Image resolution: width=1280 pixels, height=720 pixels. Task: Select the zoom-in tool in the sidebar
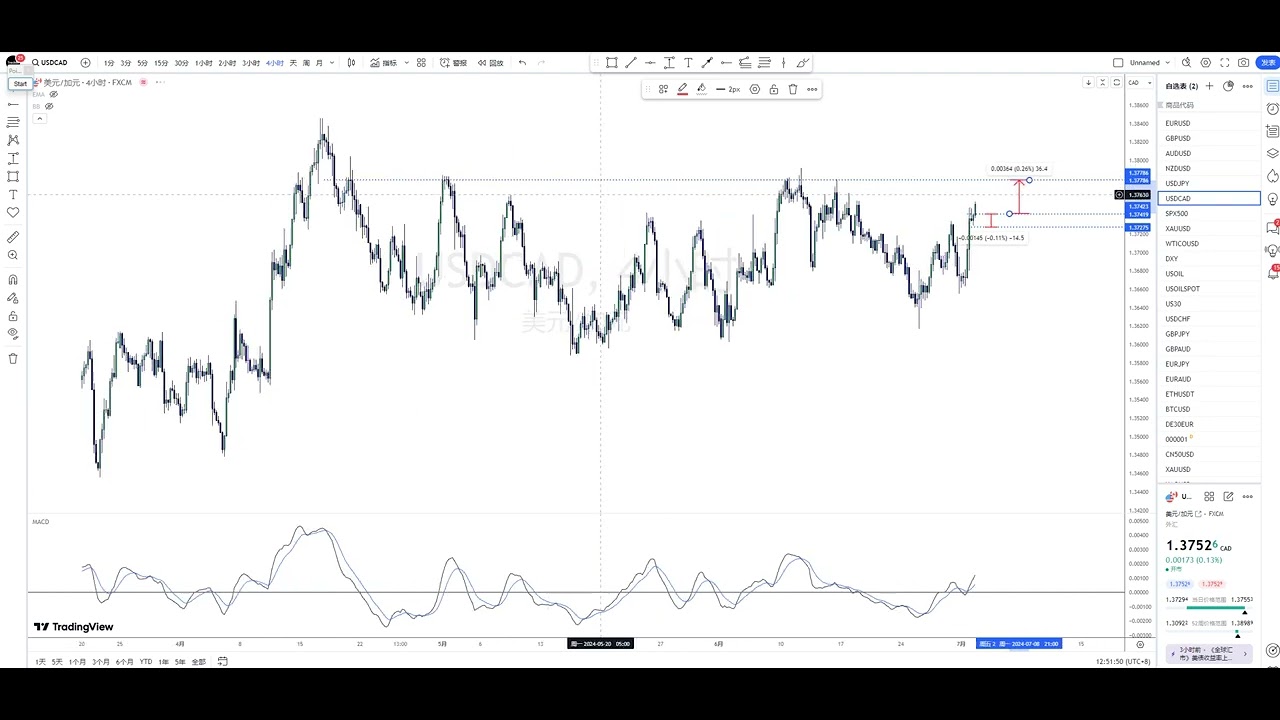(13, 255)
